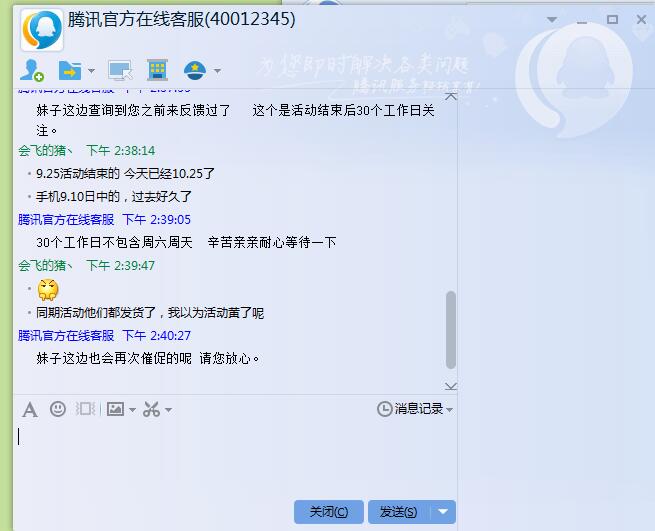Open the send file folder icon

(x=70, y=70)
